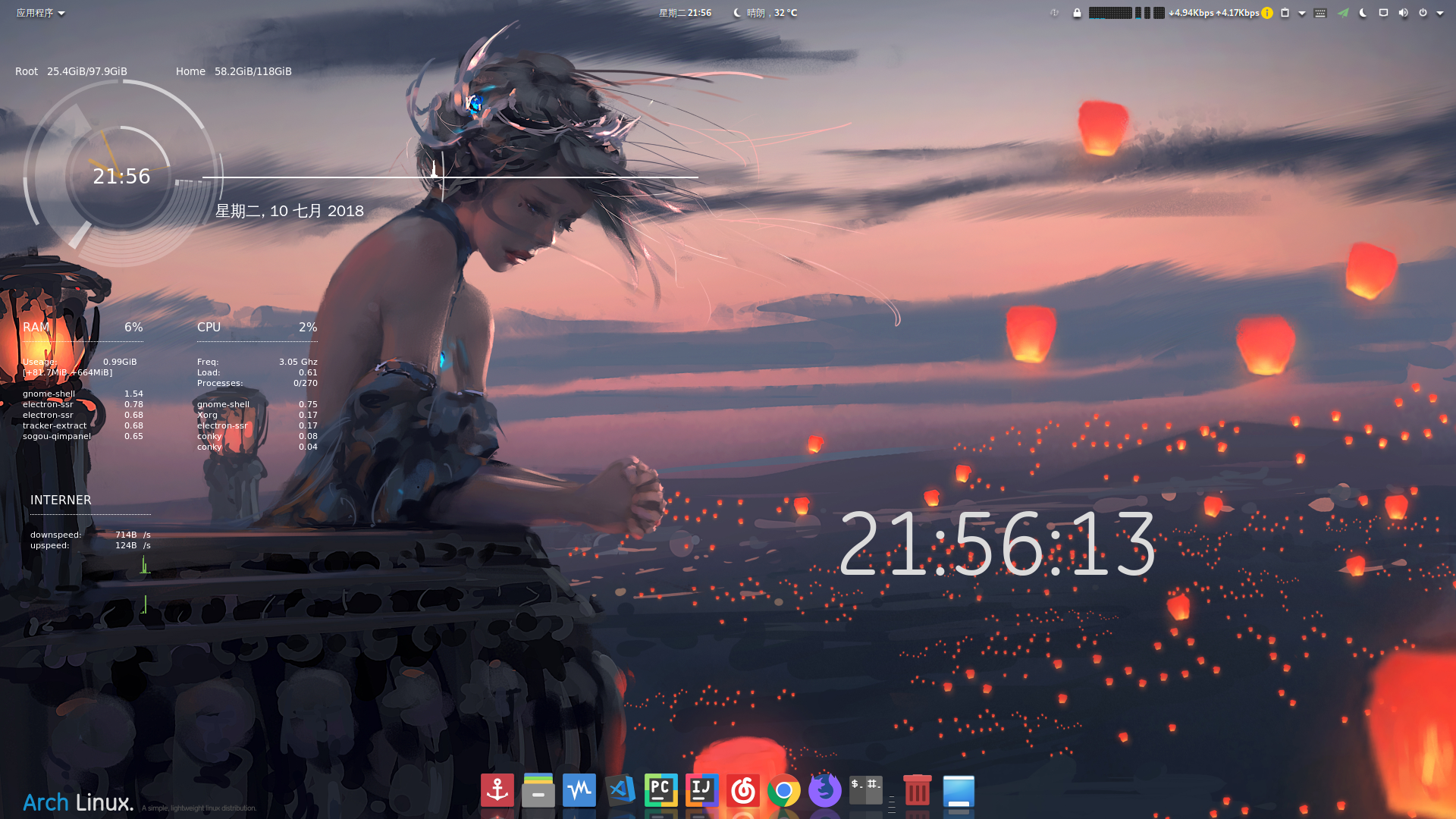Screen dimensions: 1456x819
Task: Open Visual Studio Code from the dock
Action: point(620,791)
